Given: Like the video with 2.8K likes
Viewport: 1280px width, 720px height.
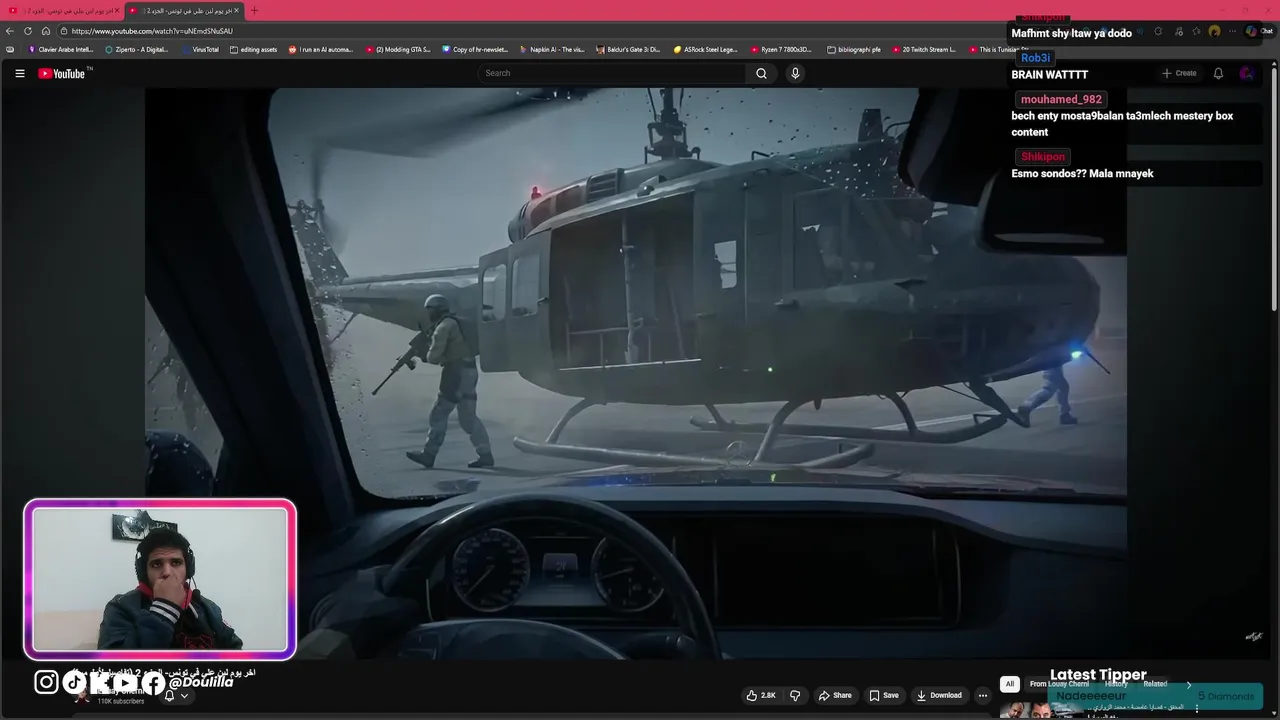Looking at the screenshot, I should pyautogui.click(x=761, y=695).
